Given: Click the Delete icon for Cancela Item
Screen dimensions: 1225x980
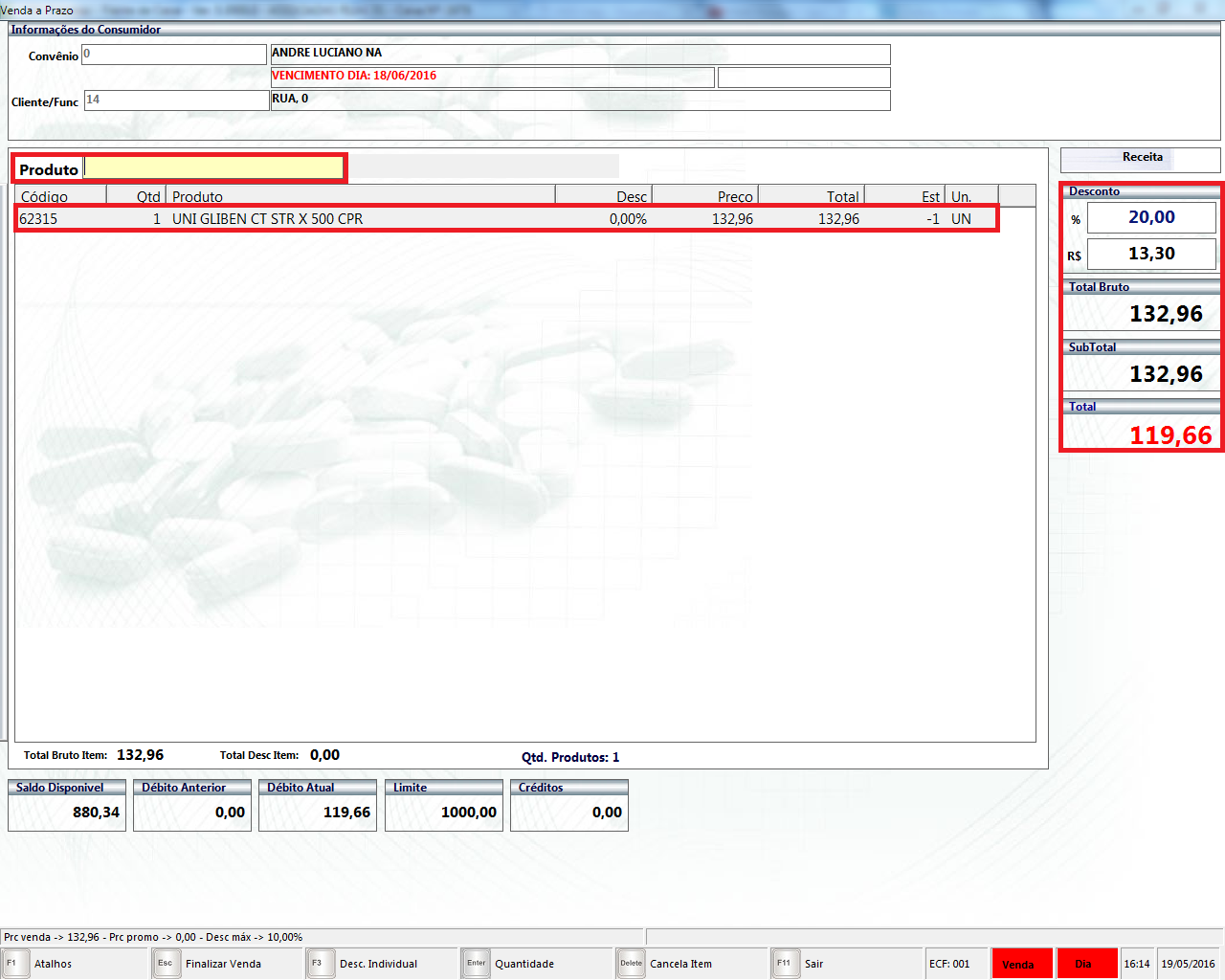Looking at the screenshot, I should (x=631, y=964).
